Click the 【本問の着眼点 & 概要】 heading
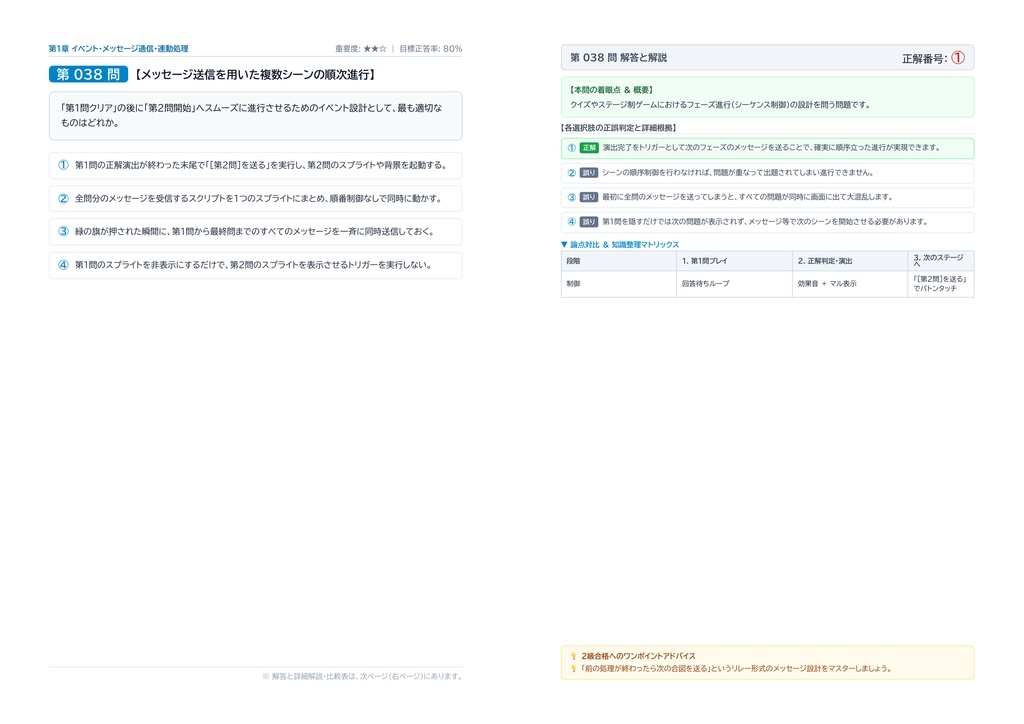Image resolution: width=1024 pixels, height=724 pixels. click(611, 90)
